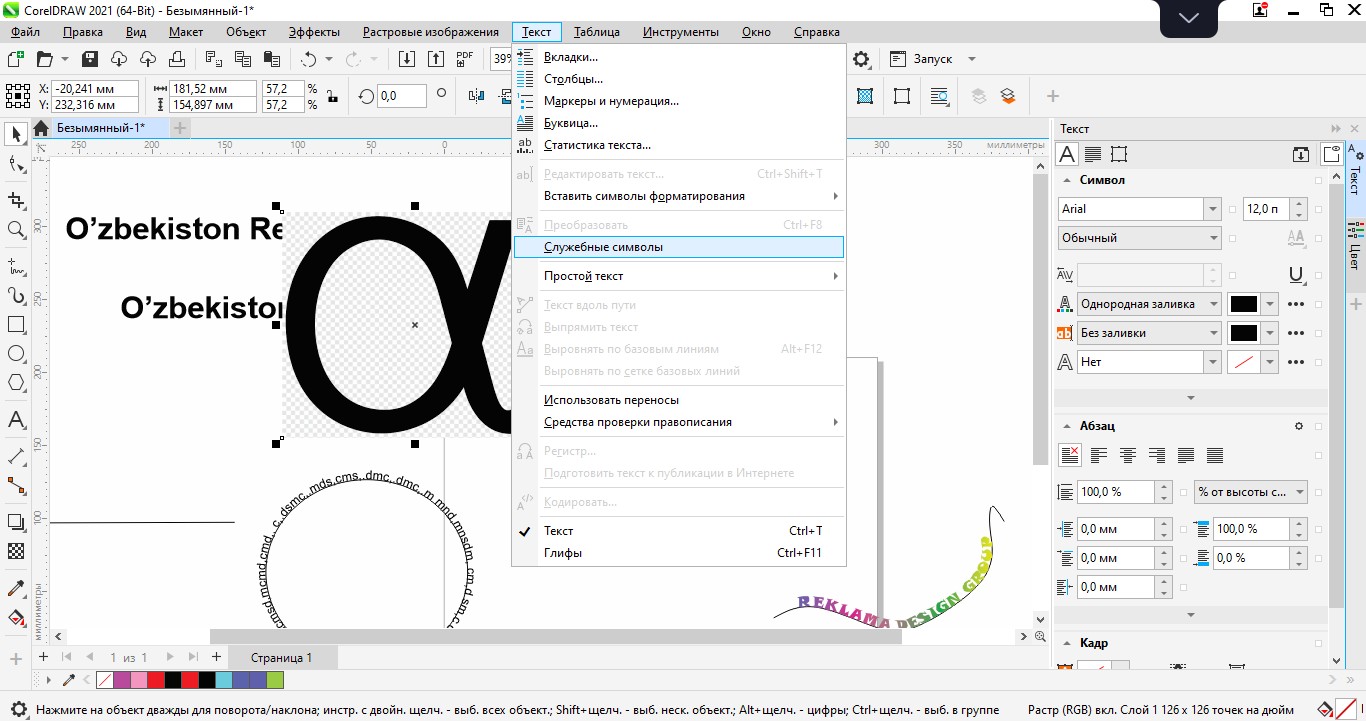Select the Transparency checkerboard tool
Viewport: 1366px width, 721px height.
pos(16,551)
